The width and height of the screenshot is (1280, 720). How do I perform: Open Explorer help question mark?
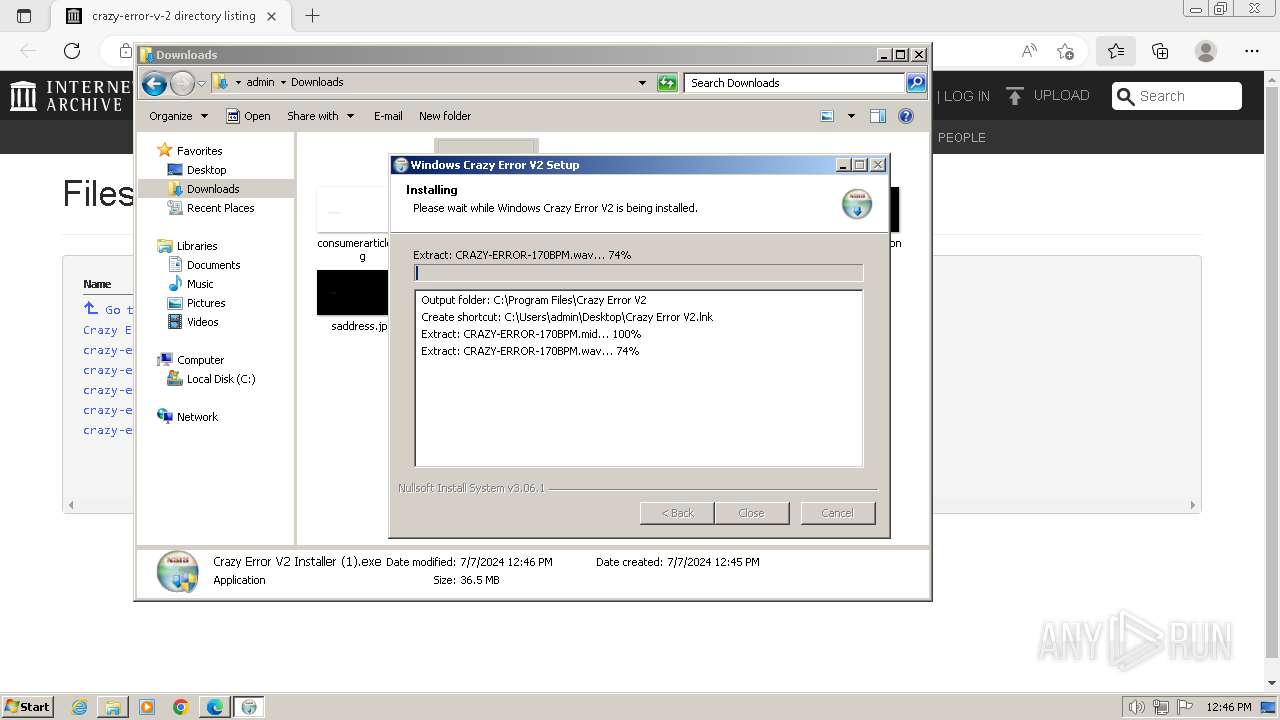click(906, 116)
